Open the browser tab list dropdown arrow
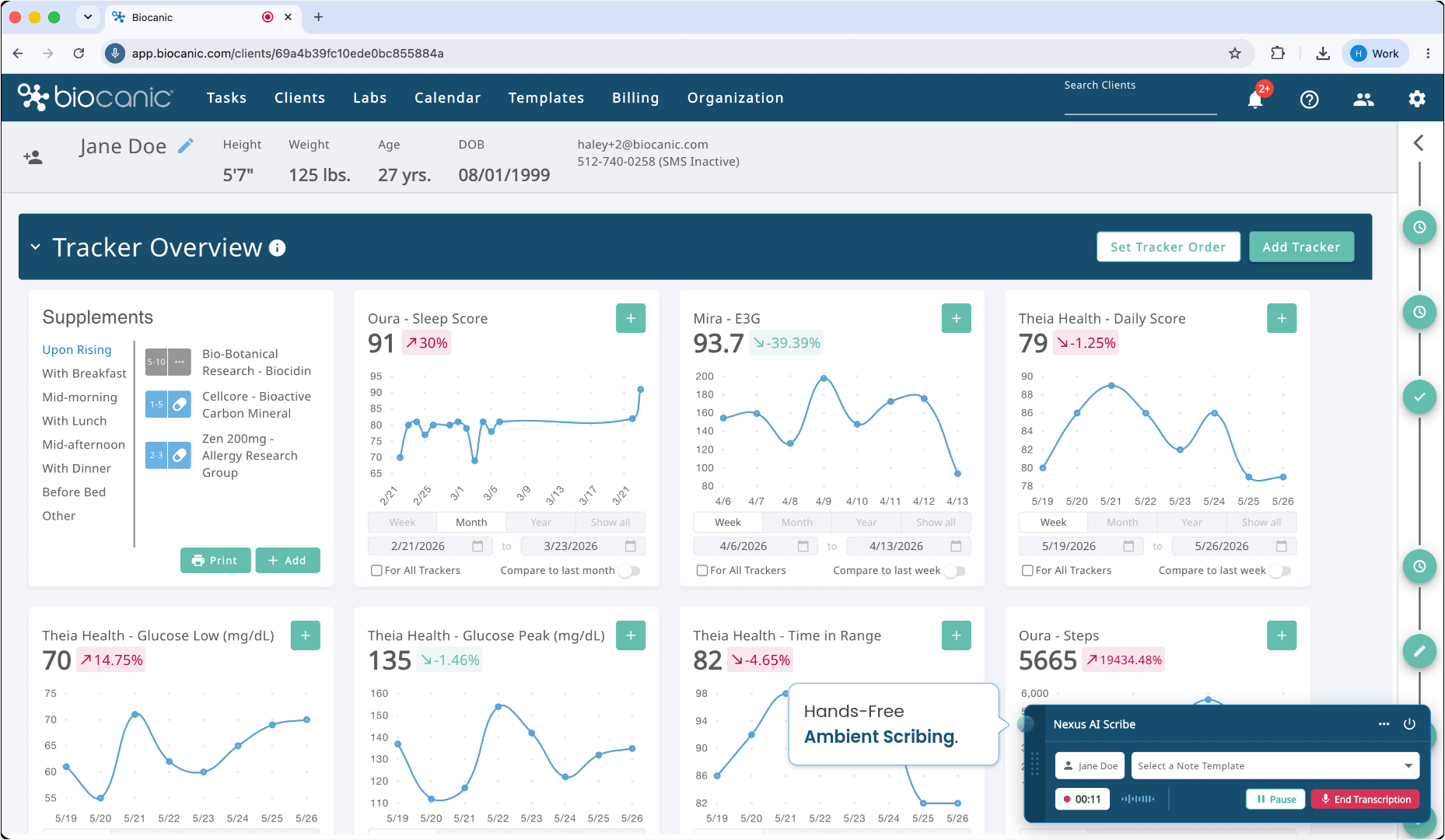 88,17
